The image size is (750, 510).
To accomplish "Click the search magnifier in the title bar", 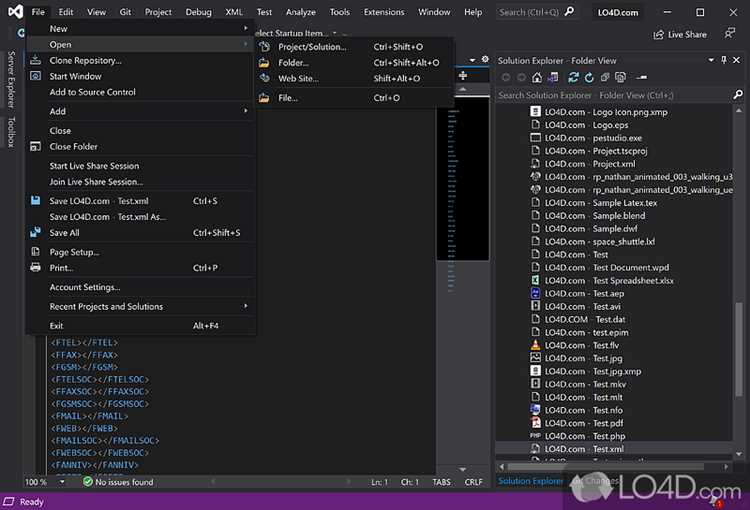I will [x=569, y=11].
